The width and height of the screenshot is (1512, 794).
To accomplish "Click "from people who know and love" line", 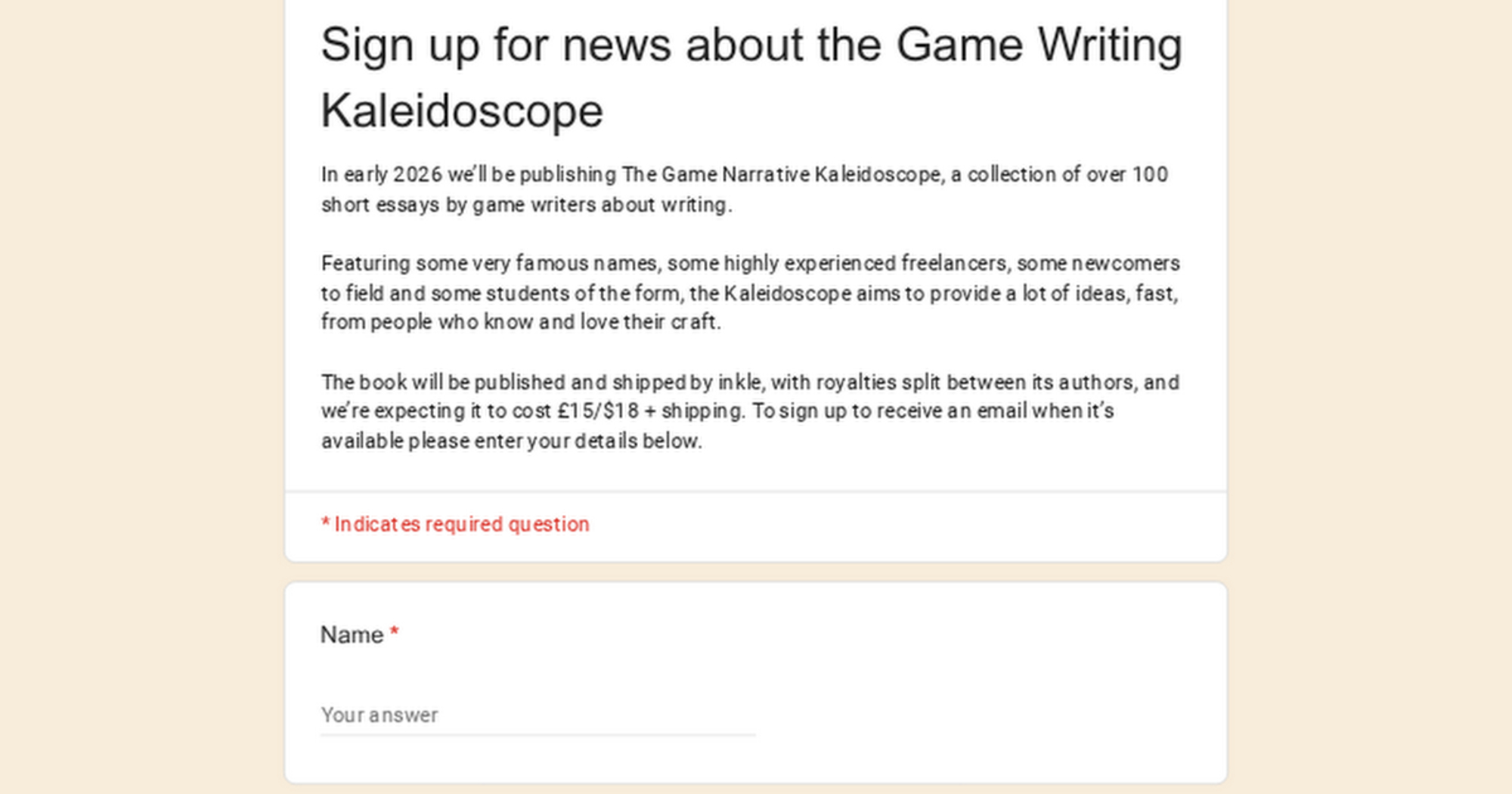I will (521, 322).
